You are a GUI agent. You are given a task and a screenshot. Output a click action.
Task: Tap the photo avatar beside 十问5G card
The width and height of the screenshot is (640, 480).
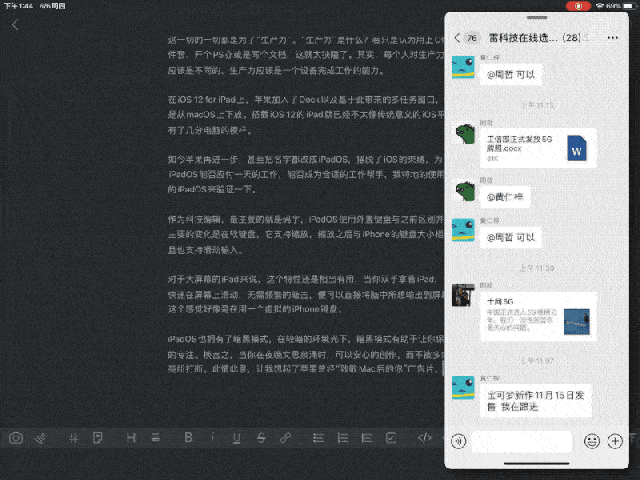coord(463,295)
